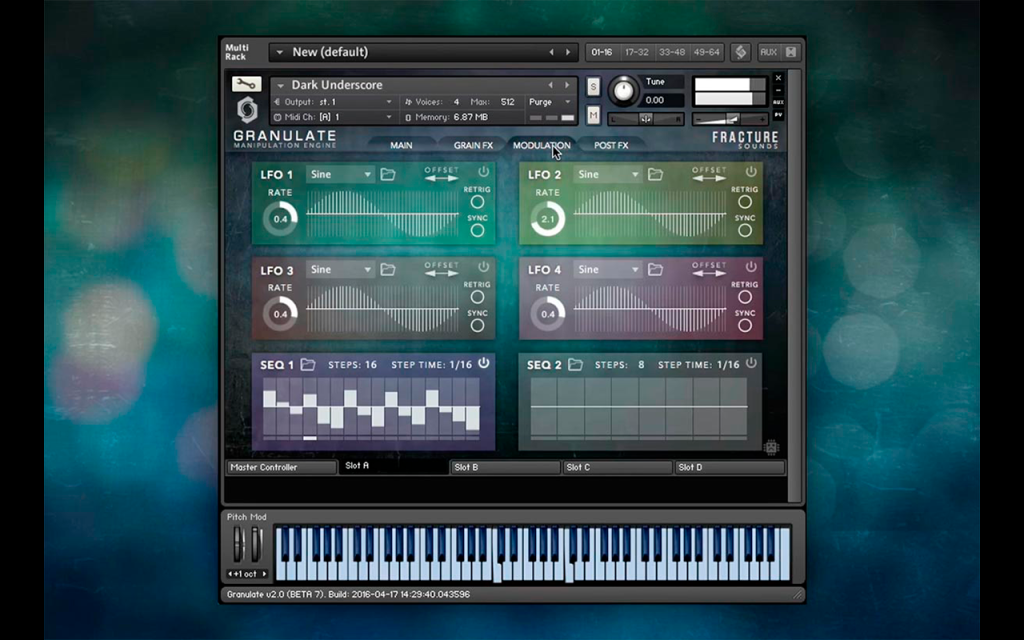Image resolution: width=1024 pixels, height=640 pixels.
Task: Adjust the LFO 2 rate knob
Action: [x=548, y=219]
